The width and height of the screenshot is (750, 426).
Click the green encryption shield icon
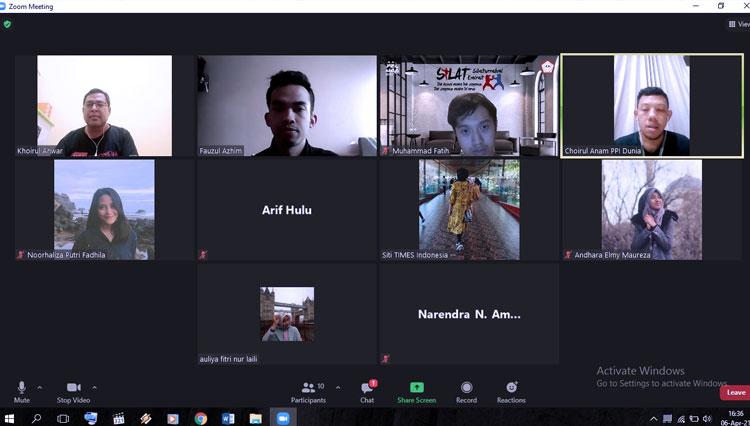click(x=7, y=24)
